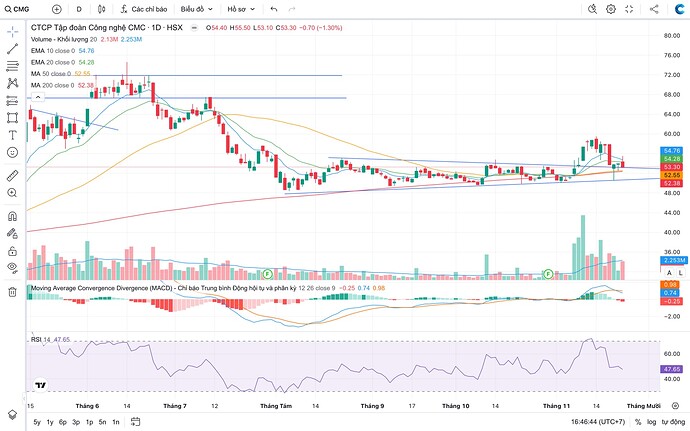Select Volume Khối lượng 20 legend
Viewport: 690px width, 431px height.
[x=64, y=39]
